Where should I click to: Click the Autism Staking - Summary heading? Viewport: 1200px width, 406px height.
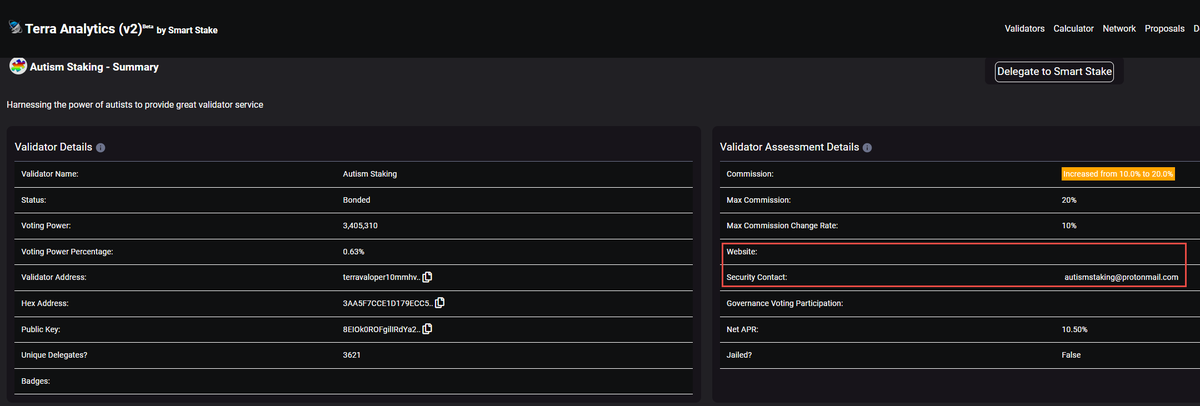[x=95, y=67]
